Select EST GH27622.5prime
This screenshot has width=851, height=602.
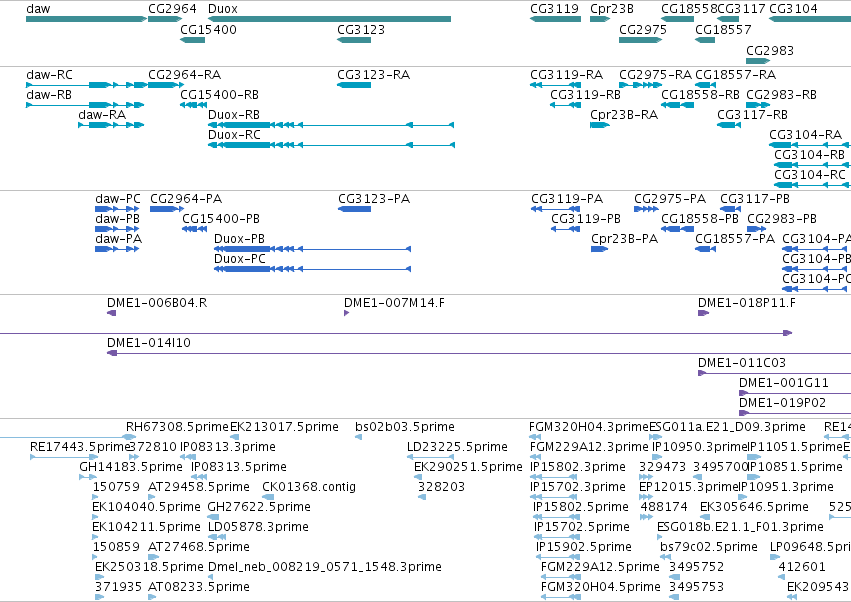coord(213,517)
